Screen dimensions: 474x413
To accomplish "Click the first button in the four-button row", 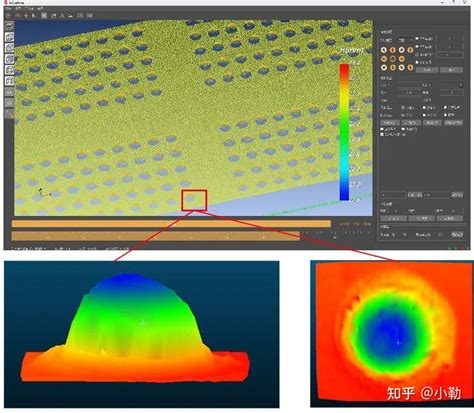I will [390, 123].
